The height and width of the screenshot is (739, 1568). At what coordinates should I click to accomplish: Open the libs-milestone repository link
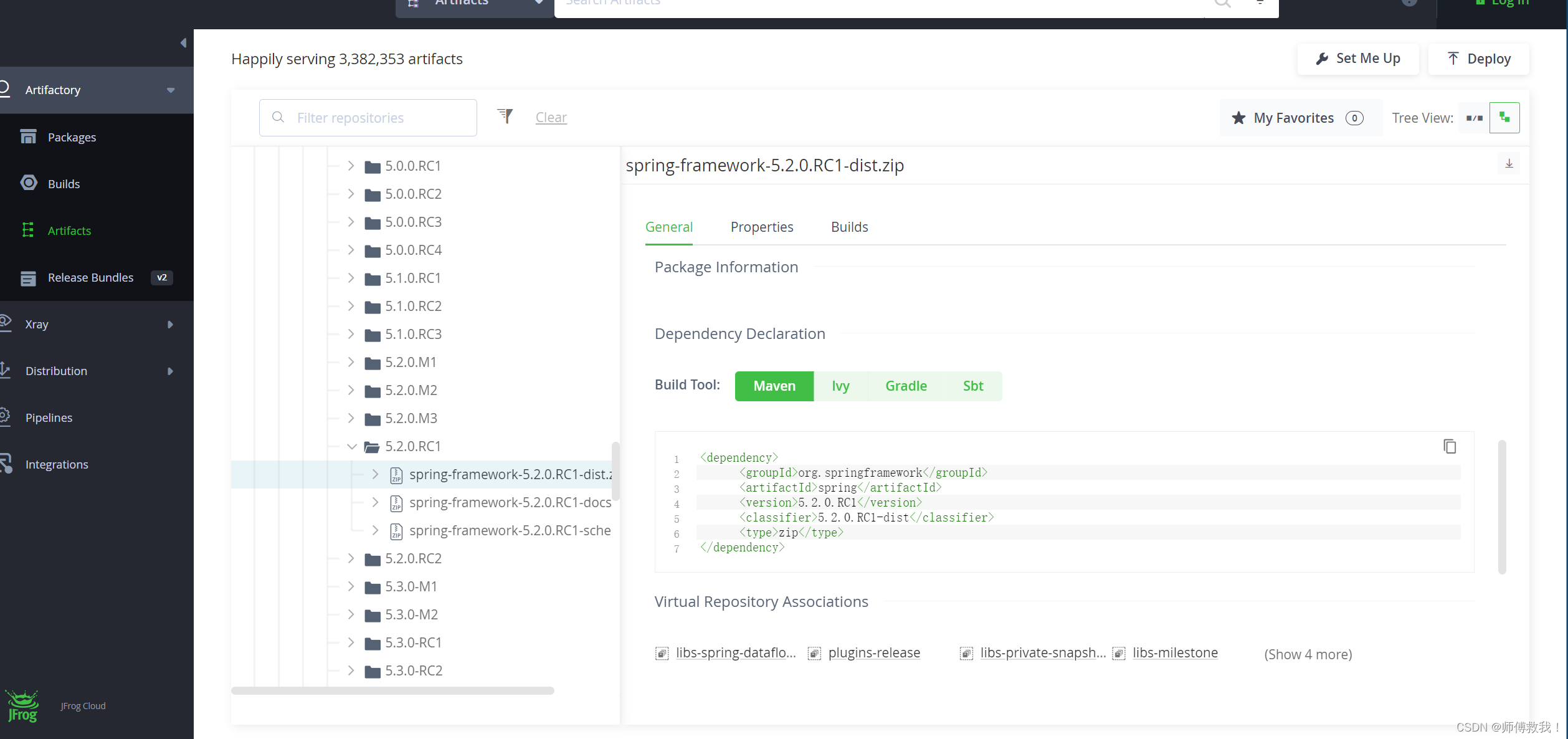tap(1175, 652)
